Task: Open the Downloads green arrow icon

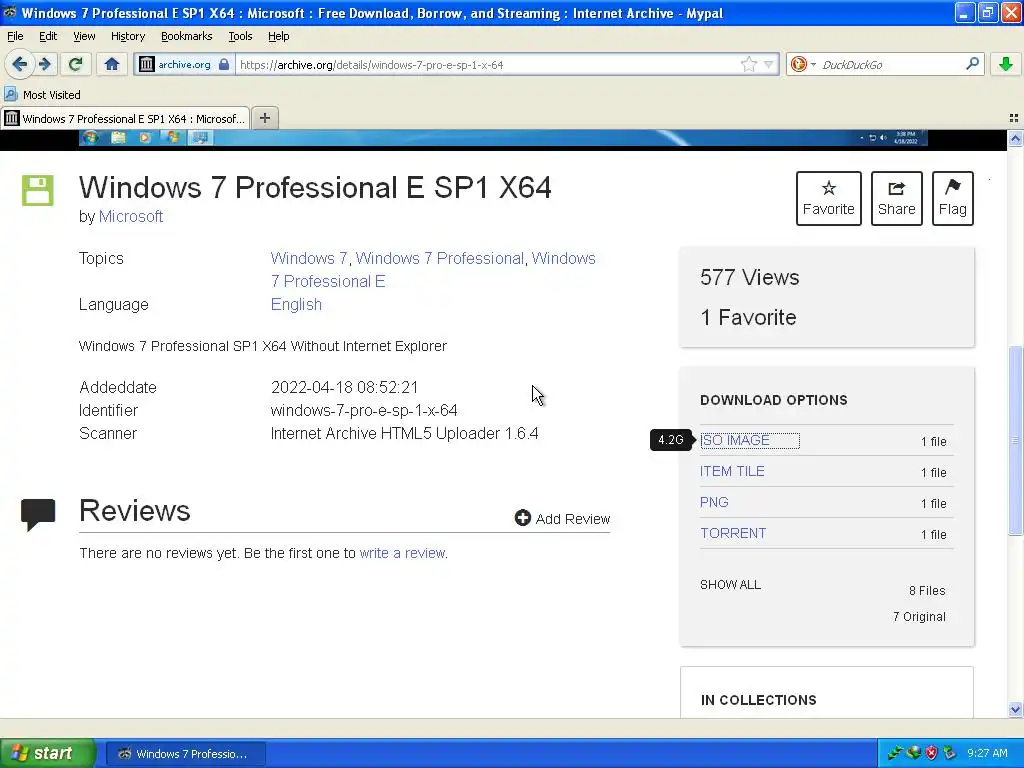Action: click(x=1006, y=64)
